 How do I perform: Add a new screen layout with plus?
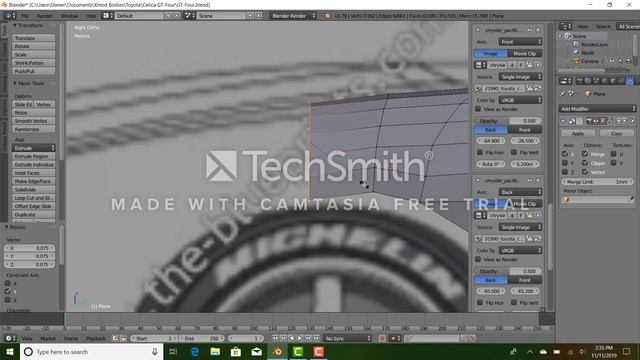click(169, 16)
